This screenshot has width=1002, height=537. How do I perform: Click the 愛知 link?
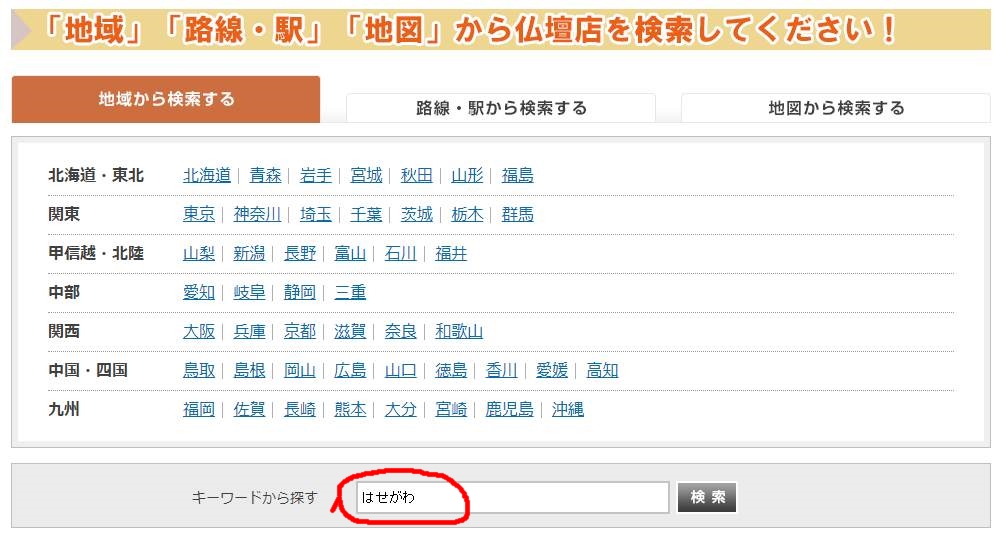(x=198, y=292)
